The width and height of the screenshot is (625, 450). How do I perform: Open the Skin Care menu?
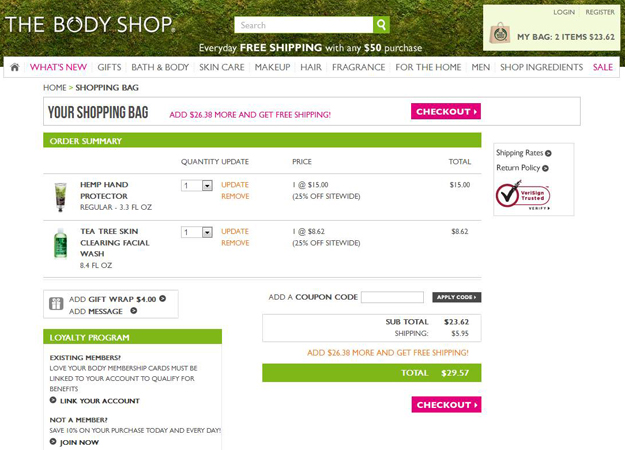[222, 67]
